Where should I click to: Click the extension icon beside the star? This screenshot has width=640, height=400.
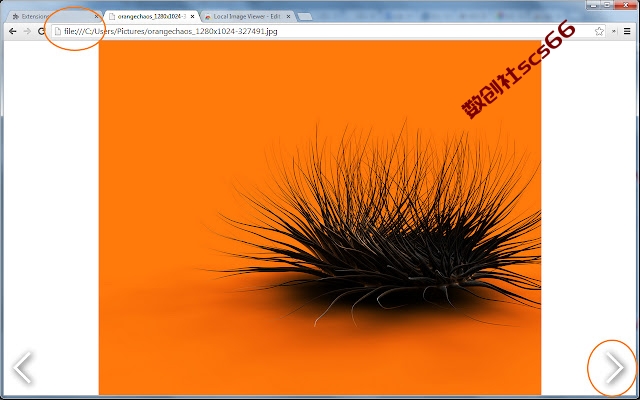click(613, 31)
